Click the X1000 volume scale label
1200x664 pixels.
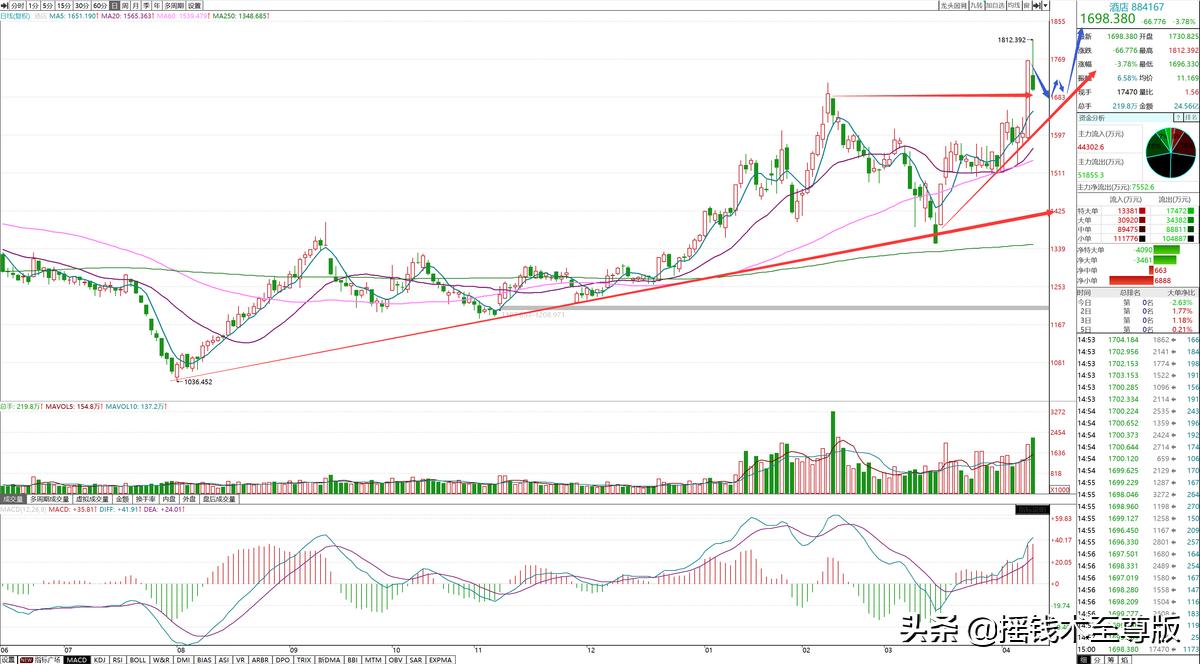coord(1060,489)
